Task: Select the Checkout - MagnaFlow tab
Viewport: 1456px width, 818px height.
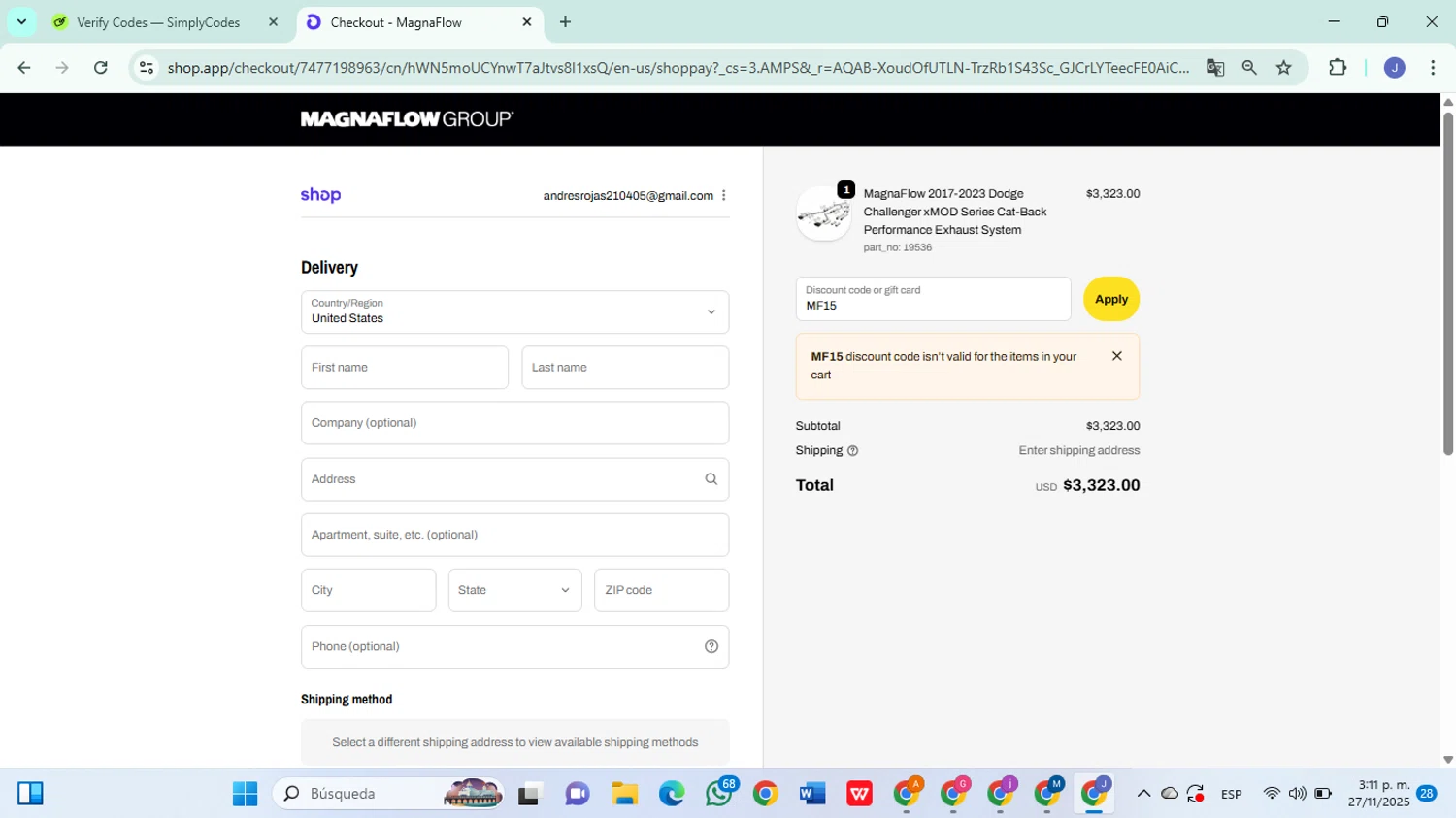Action: click(x=396, y=21)
